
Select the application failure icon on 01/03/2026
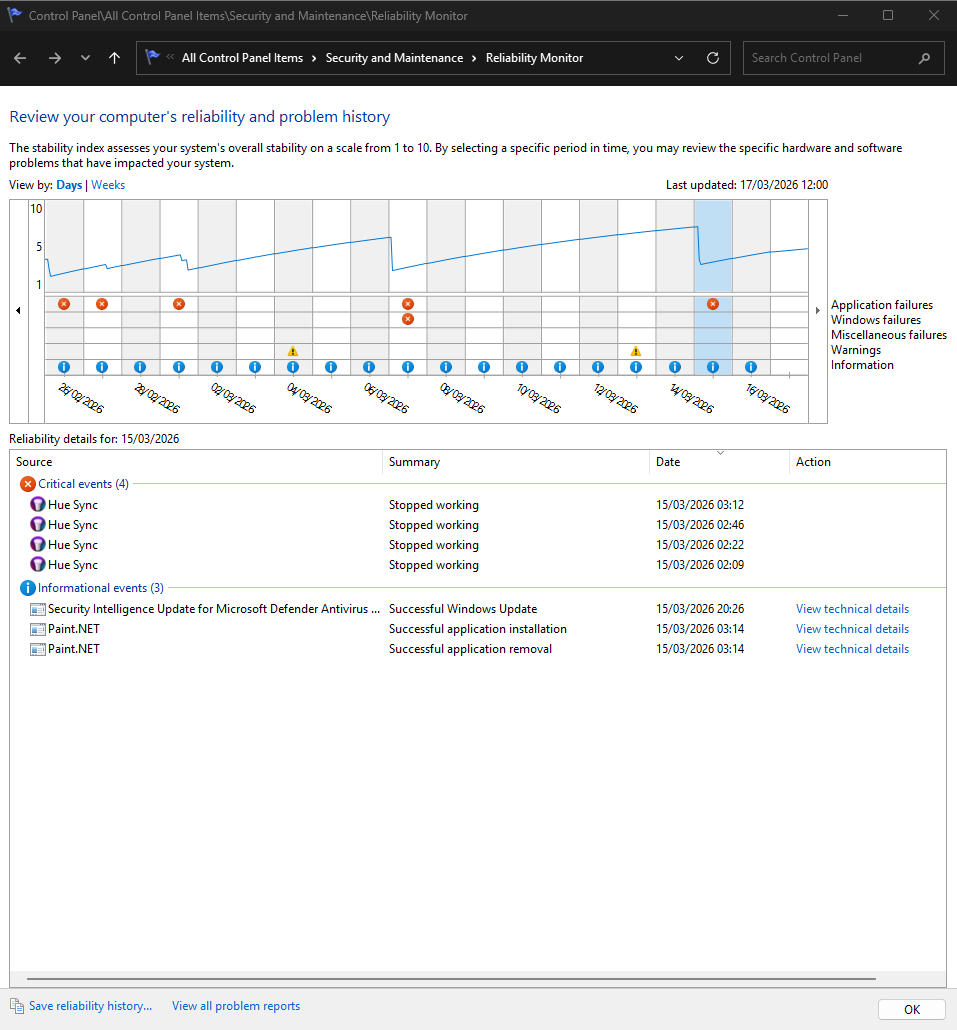pos(179,304)
